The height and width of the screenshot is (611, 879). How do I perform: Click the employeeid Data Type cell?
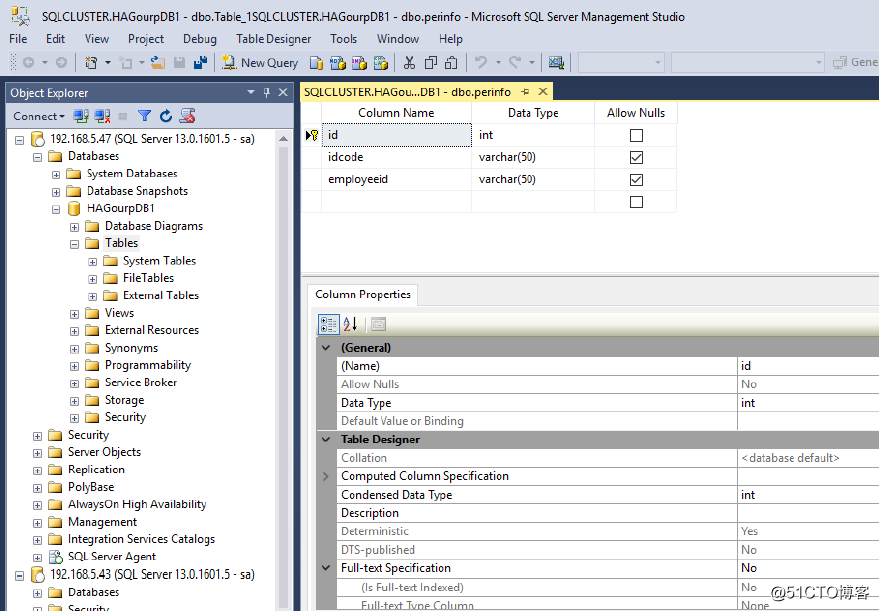coord(533,180)
